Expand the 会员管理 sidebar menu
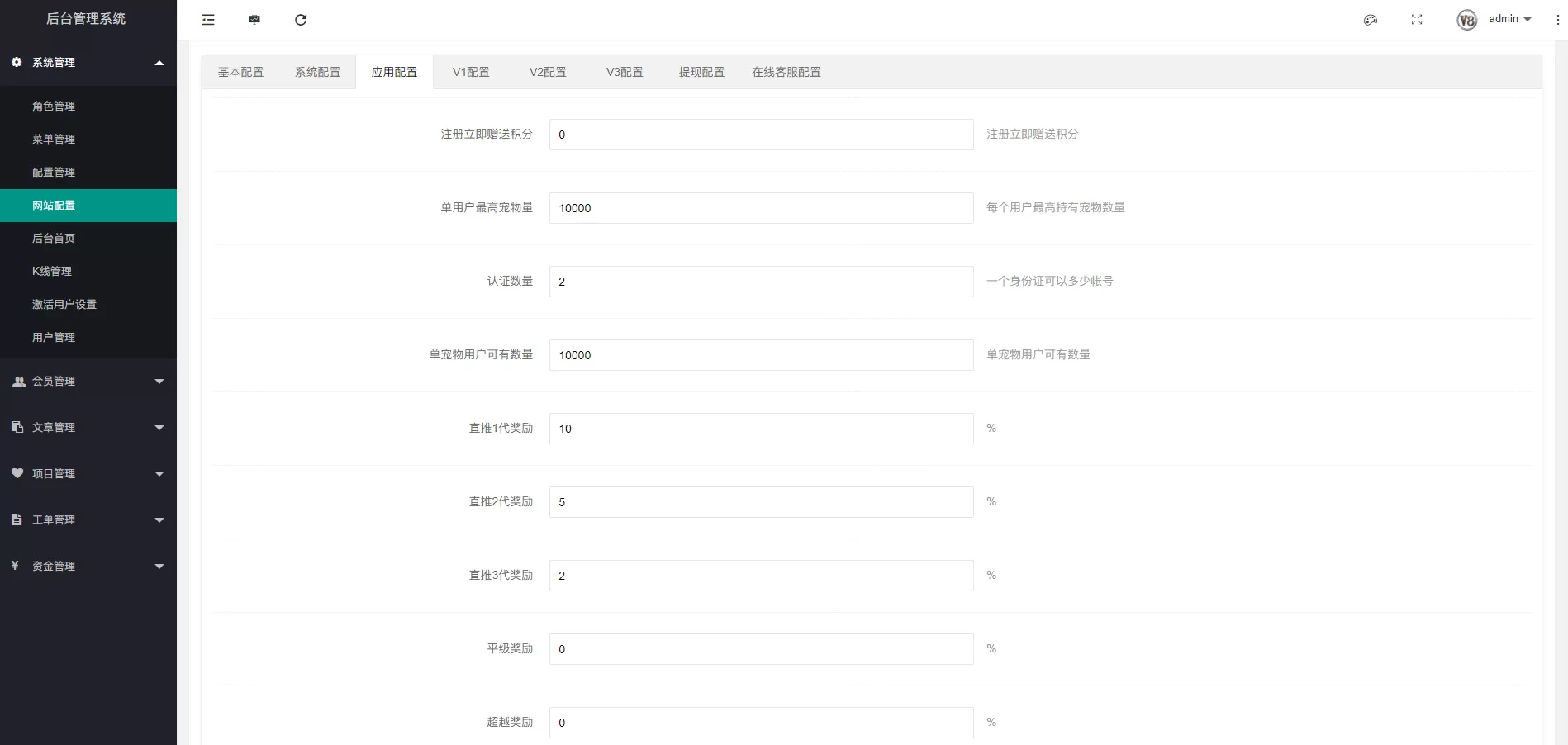The image size is (1568, 745). click(x=88, y=382)
